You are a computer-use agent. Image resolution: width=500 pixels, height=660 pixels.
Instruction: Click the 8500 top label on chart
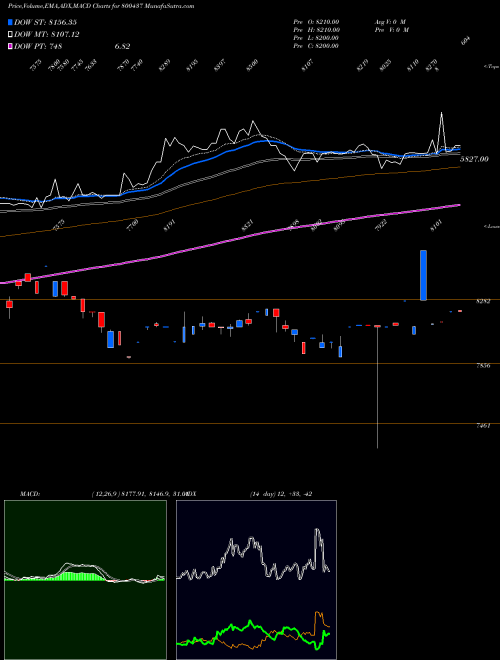pos(252,65)
